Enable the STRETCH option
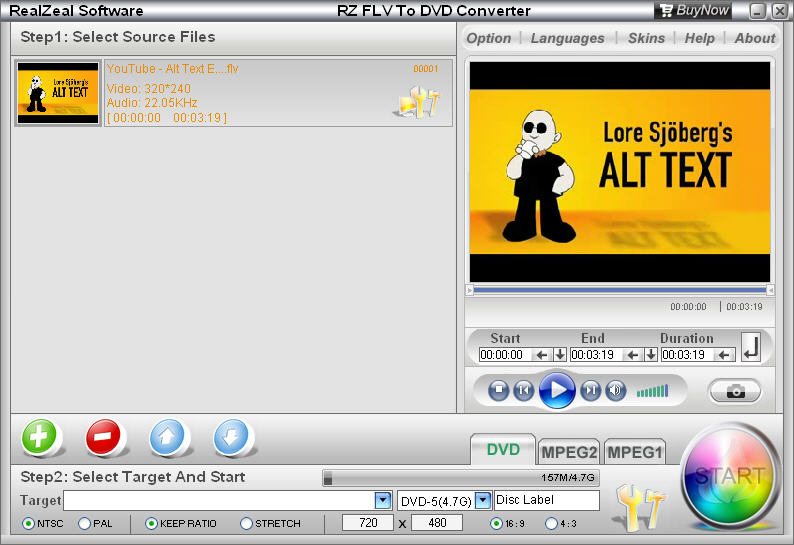 246,523
